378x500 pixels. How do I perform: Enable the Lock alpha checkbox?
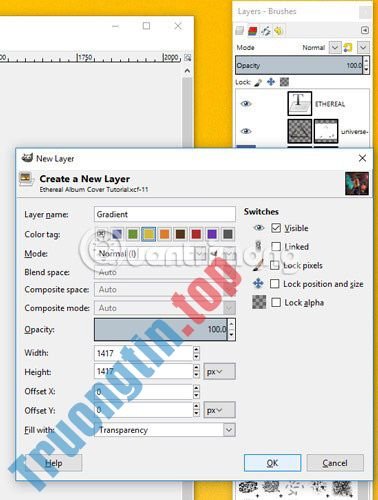276,303
